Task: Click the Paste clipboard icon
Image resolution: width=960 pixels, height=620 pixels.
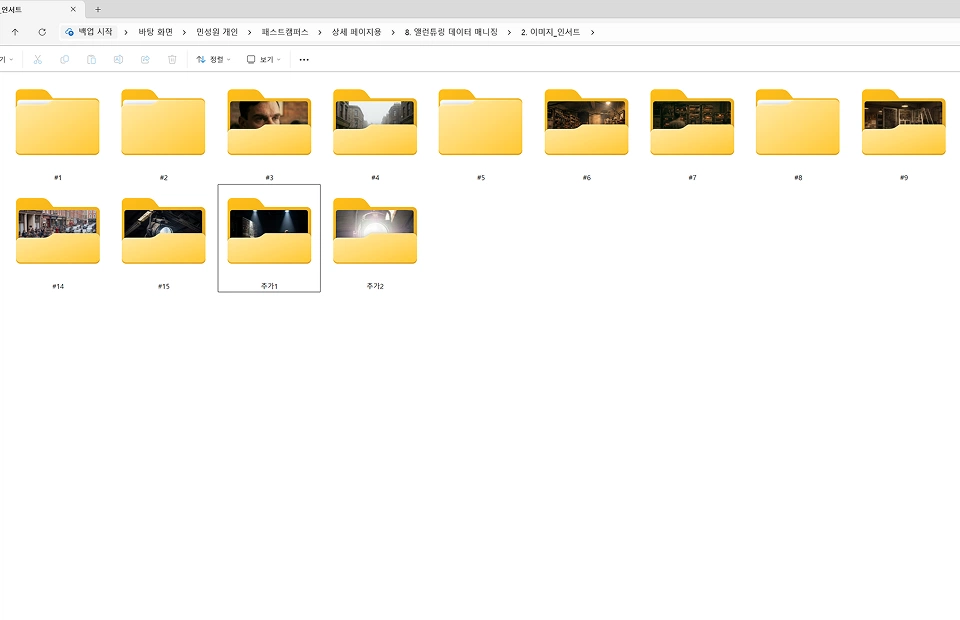Action: tap(91, 59)
